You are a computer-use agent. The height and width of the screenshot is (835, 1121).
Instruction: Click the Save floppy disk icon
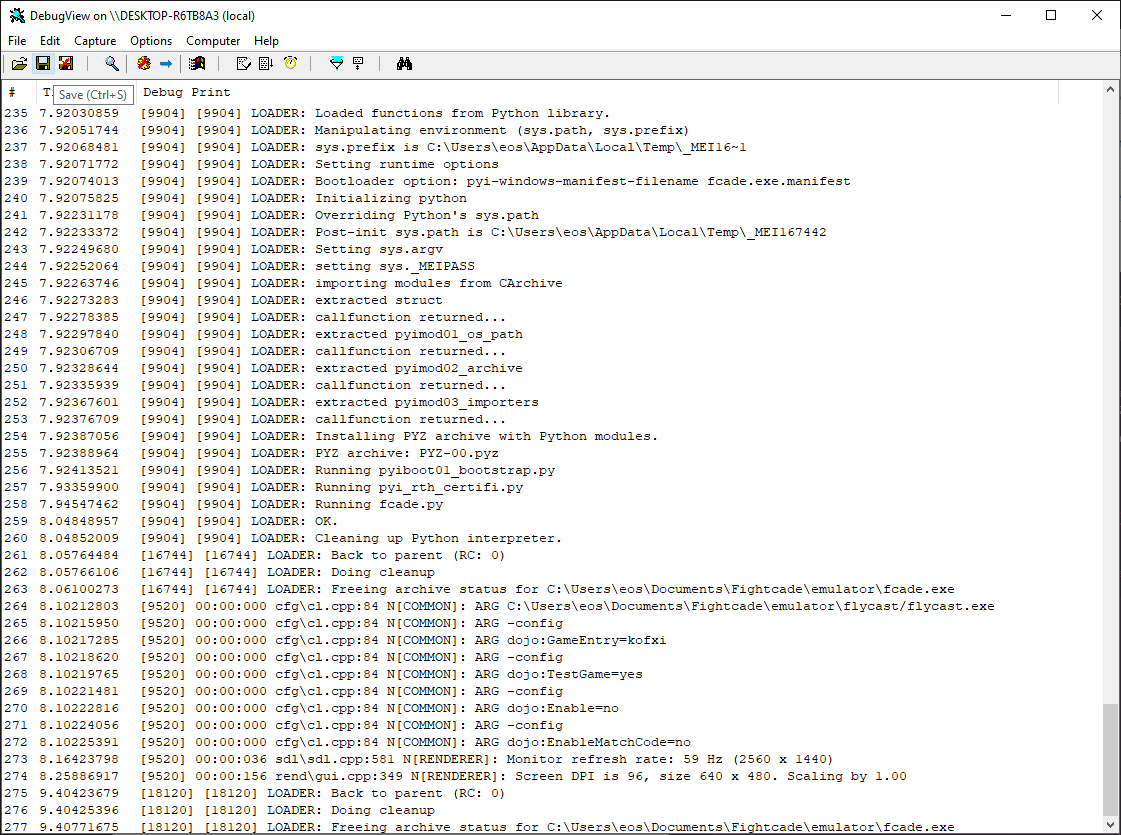point(43,64)
